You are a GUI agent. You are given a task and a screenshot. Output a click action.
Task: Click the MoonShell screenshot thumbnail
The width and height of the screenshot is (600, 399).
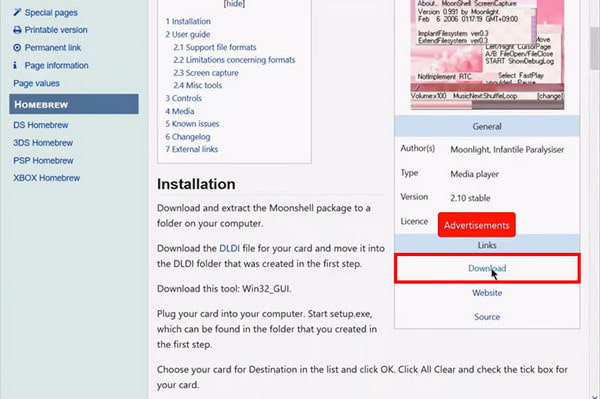coord(487,54)
